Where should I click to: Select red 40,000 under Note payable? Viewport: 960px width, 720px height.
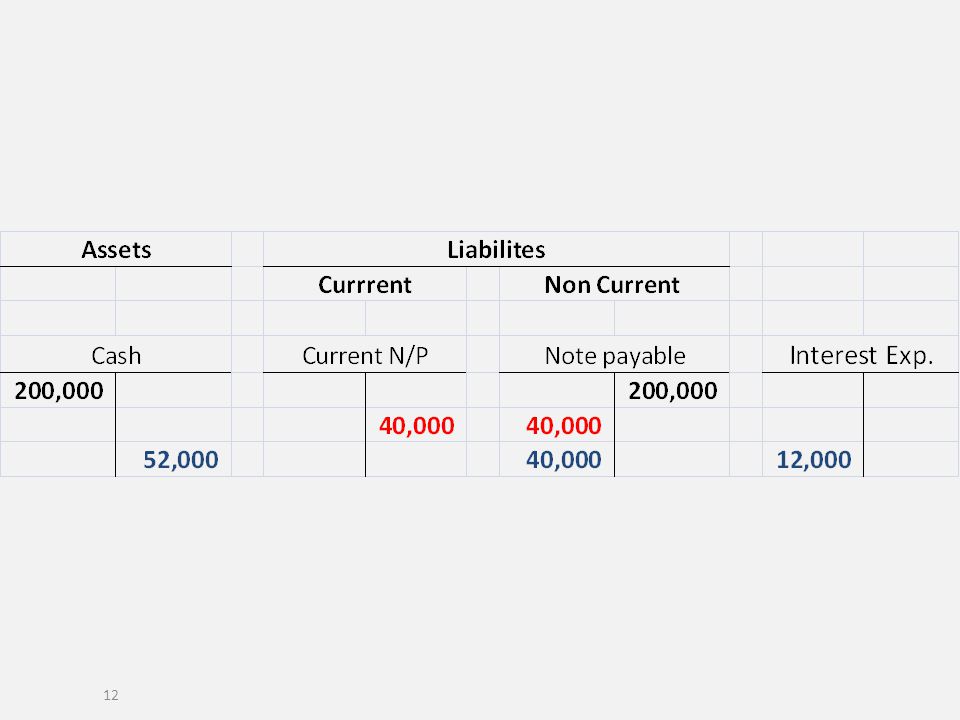[x=564, y=425]
